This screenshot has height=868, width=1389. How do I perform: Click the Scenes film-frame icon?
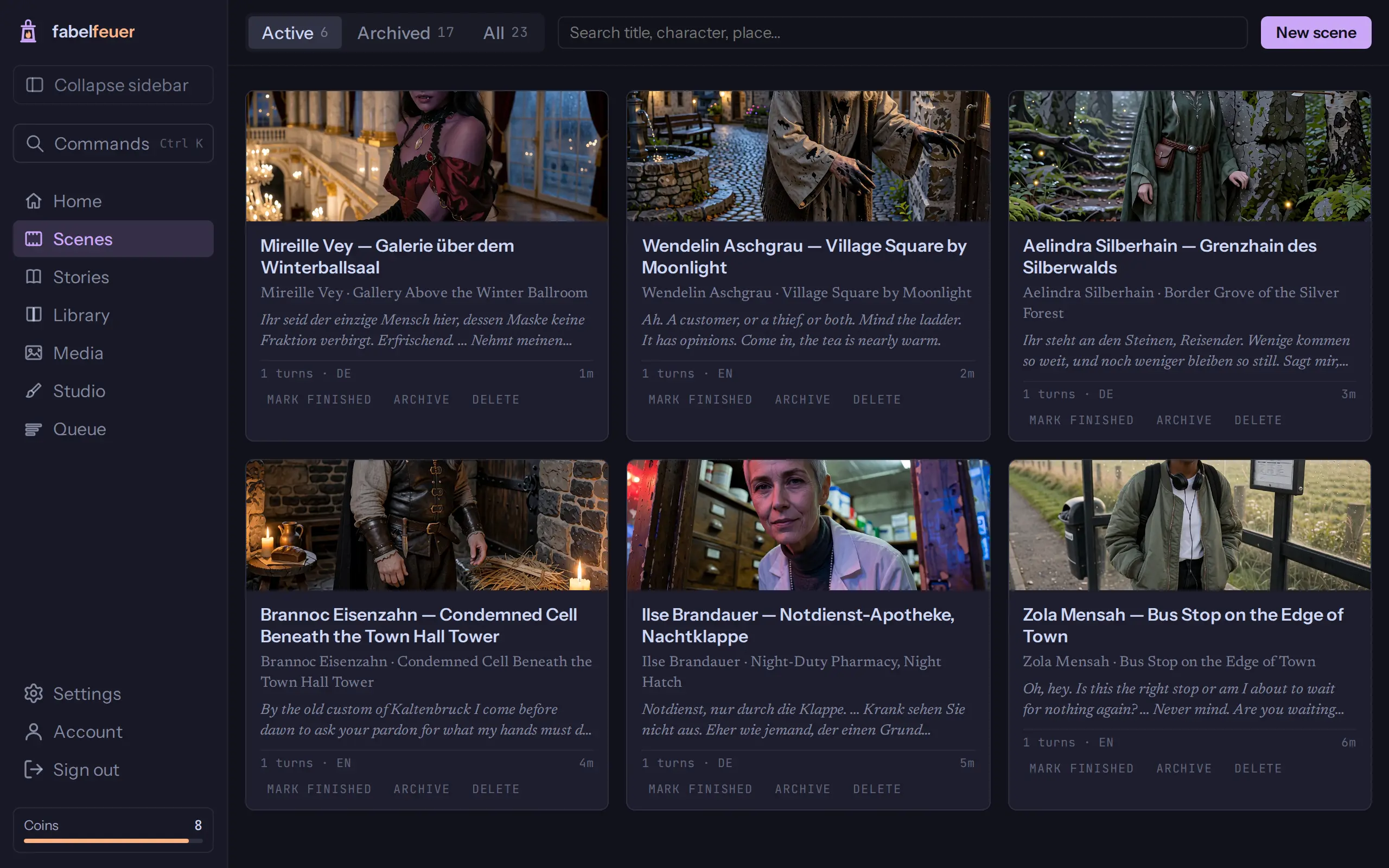34,239
